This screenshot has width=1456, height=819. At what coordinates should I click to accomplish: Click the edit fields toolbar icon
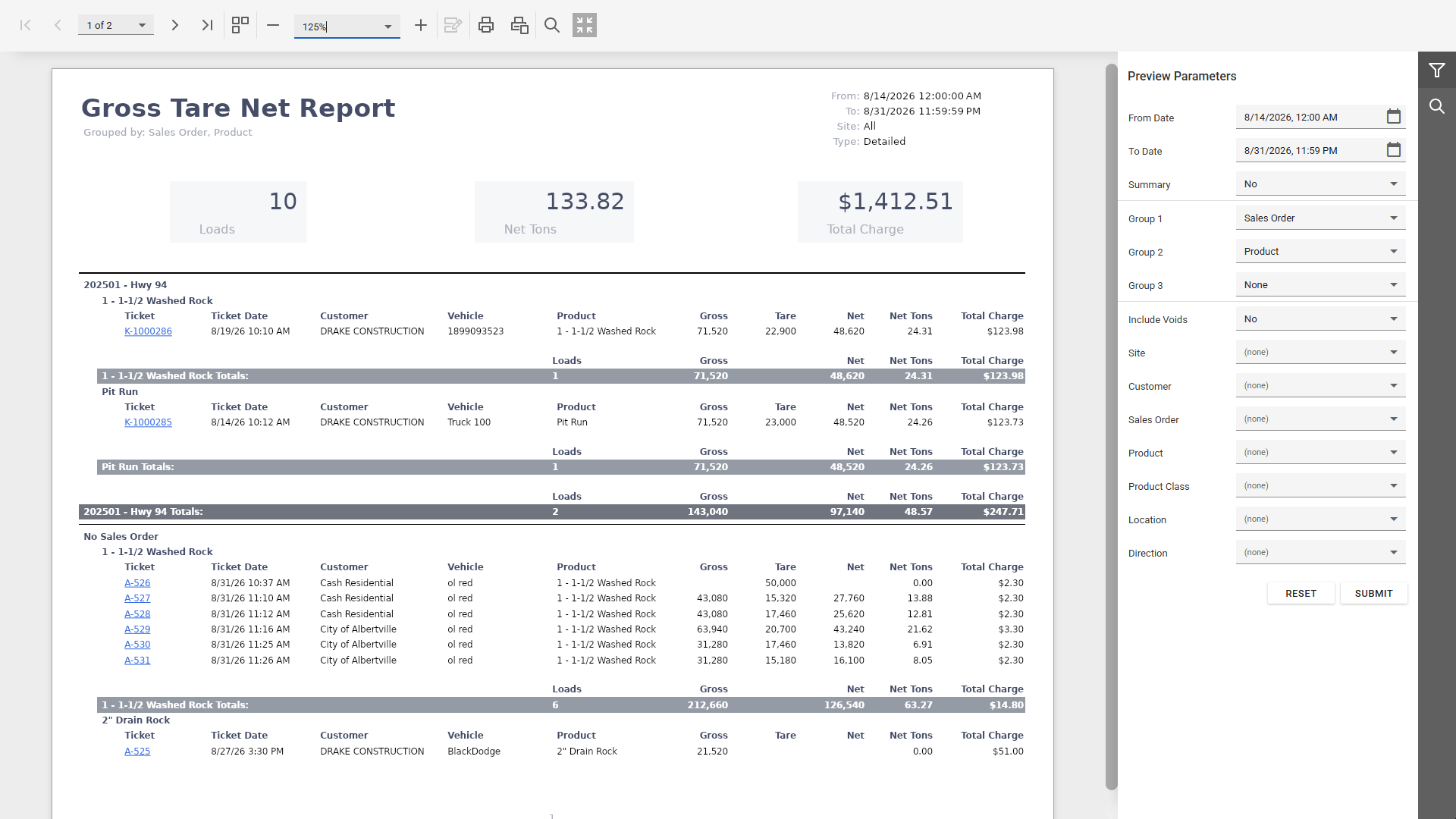coord(453,25)
